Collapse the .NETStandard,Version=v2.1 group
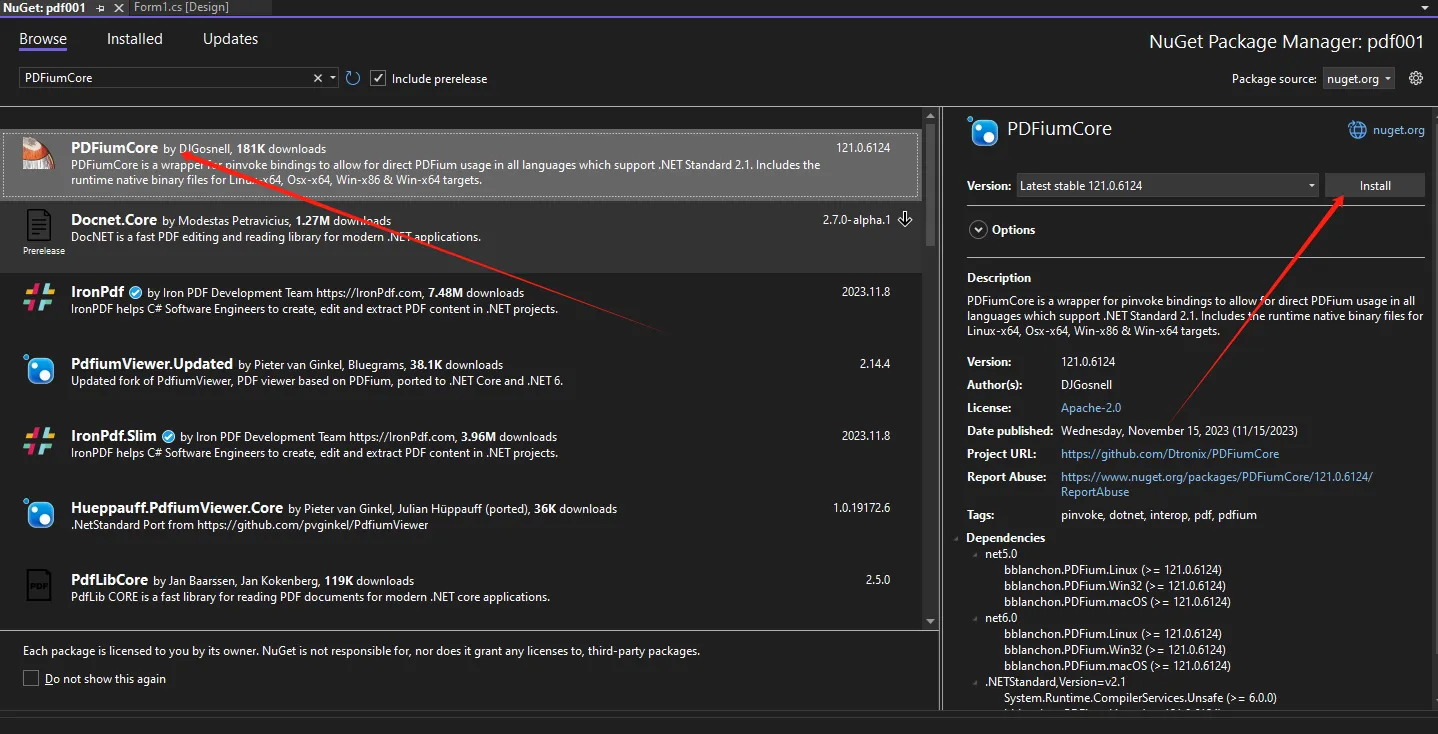Image resolution: width=1438 pixels, height=734 pixels. coord(976,682)
